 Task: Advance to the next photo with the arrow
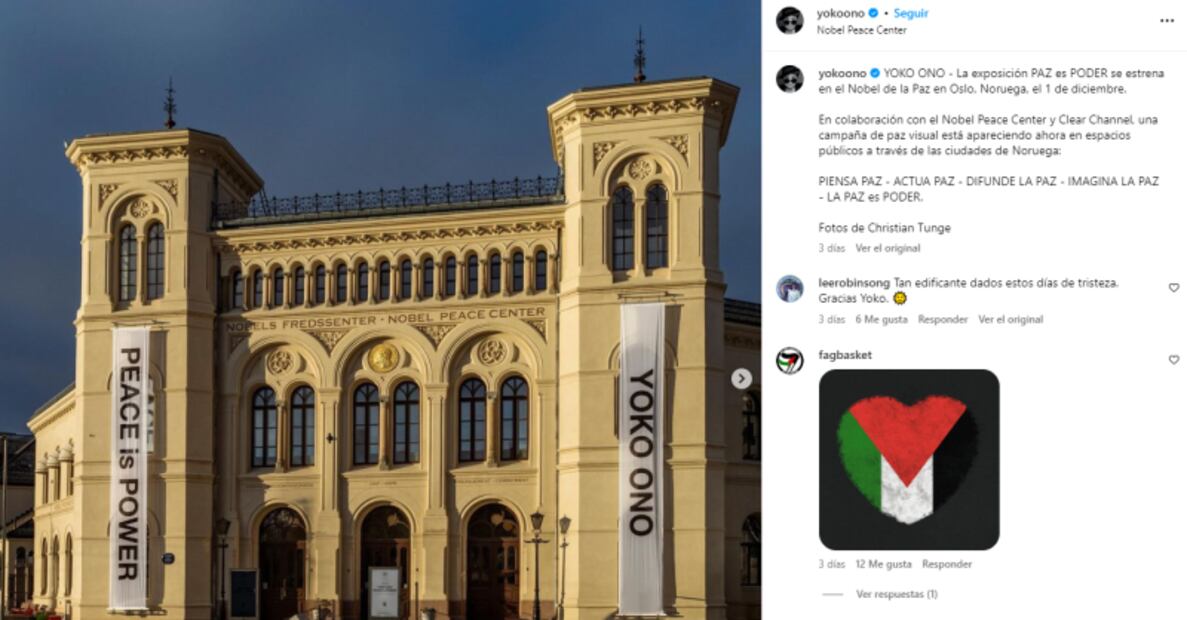(741, 379)
